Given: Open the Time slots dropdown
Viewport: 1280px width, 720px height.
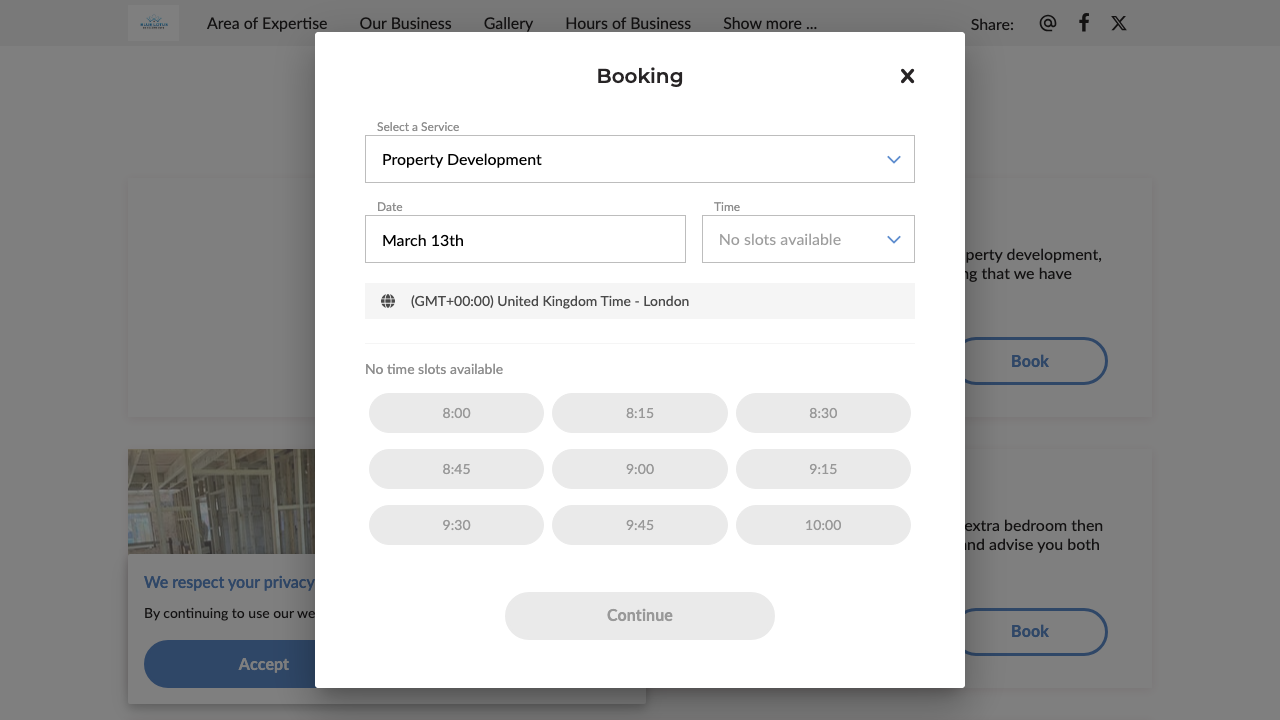Looking at the screenshot, I should click(807, 239).
